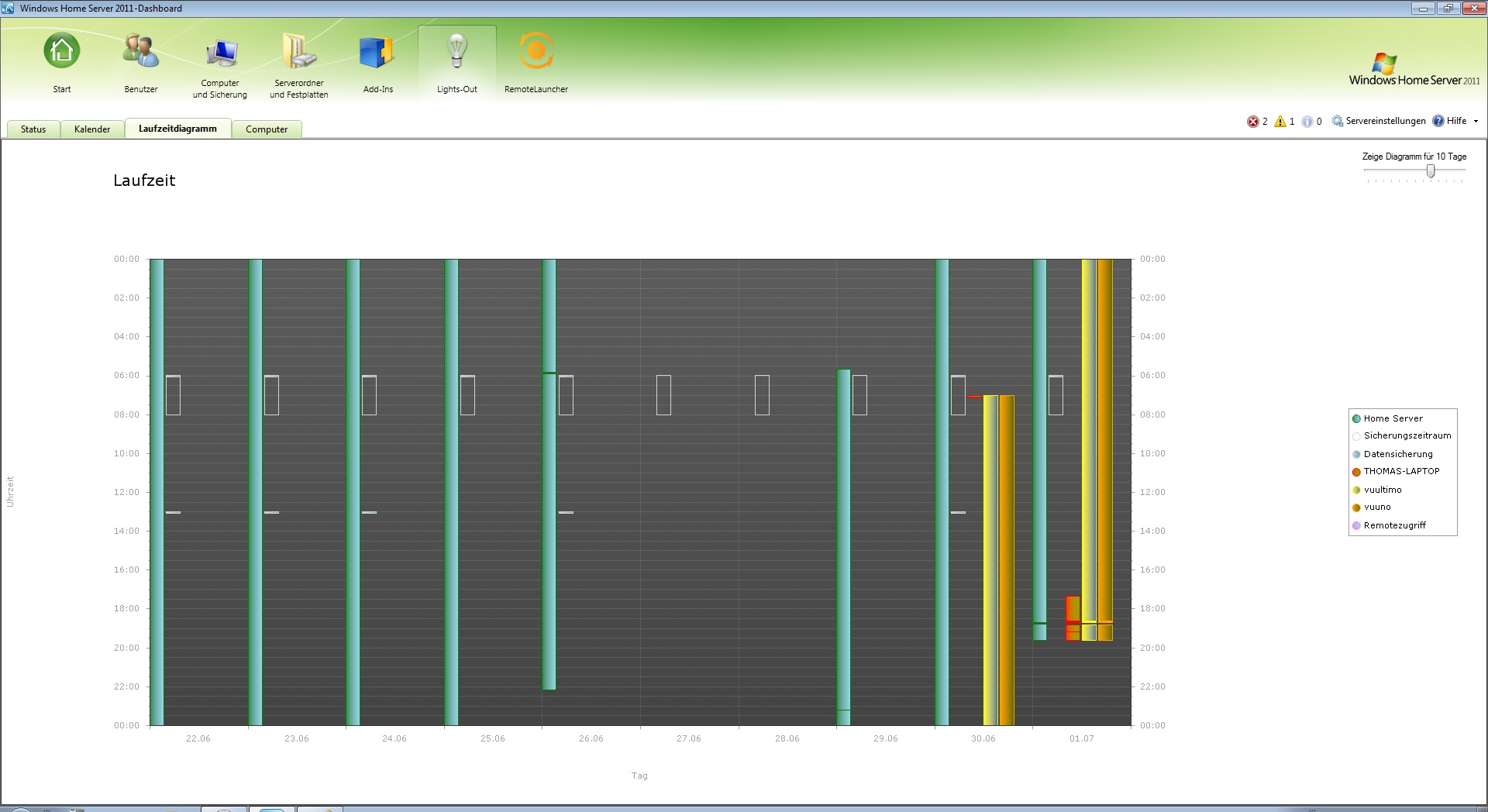The image size is (1488, 812).
Task: Open the Start home icon
Action: click(x=61, y=52)
